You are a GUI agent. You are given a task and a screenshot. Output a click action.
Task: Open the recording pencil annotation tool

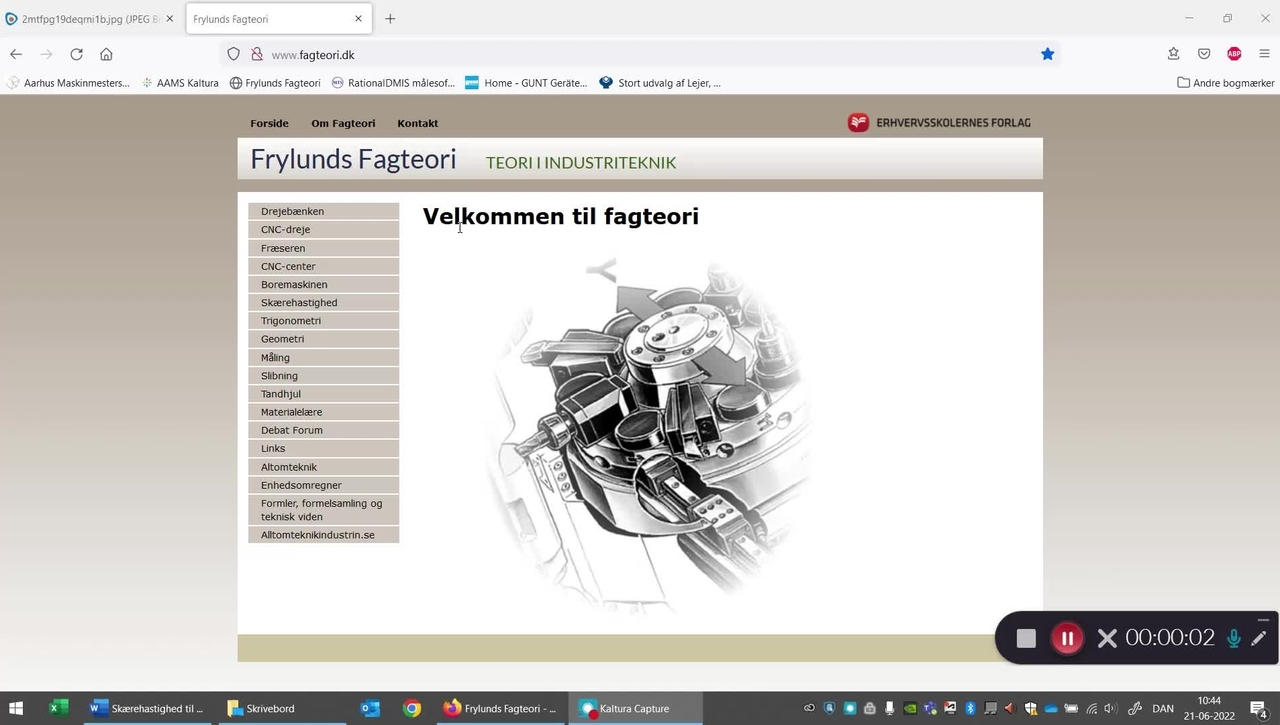coord(1259,638)
